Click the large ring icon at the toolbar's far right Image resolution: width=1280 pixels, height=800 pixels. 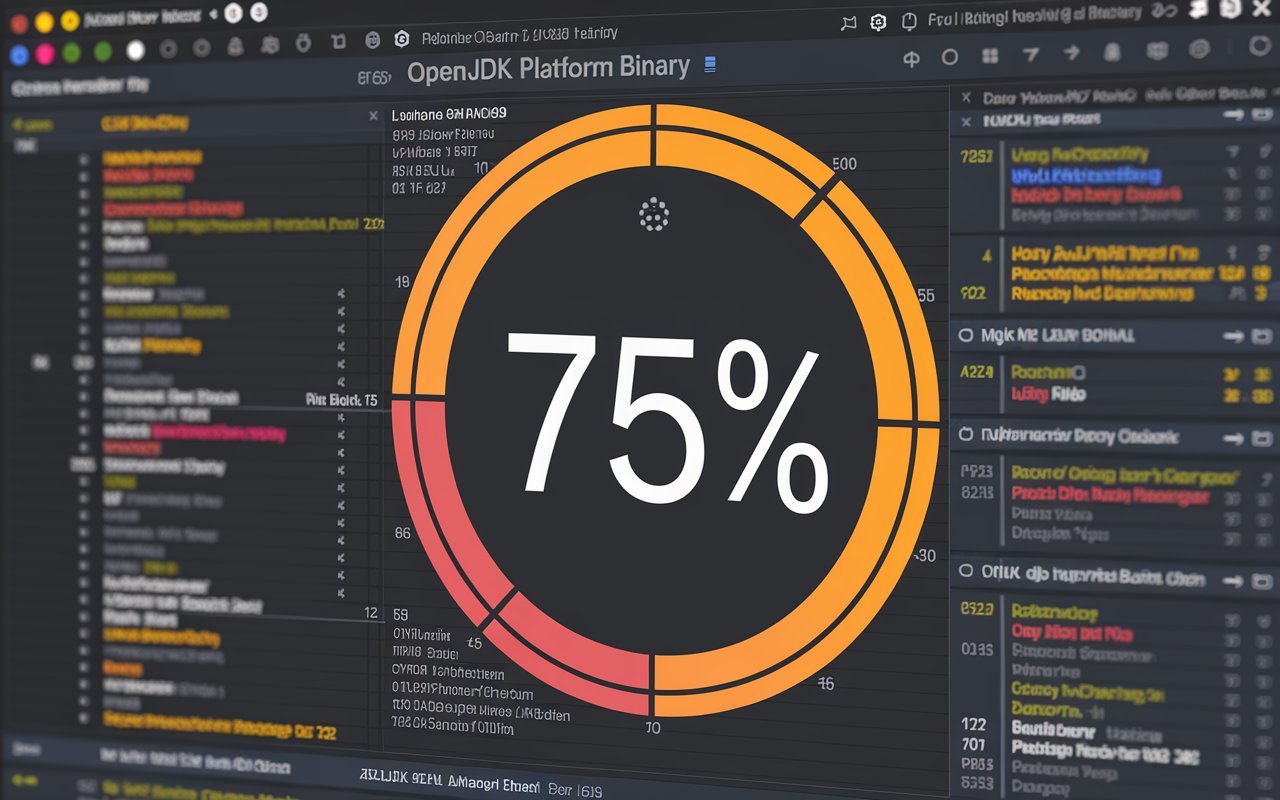1261,45
